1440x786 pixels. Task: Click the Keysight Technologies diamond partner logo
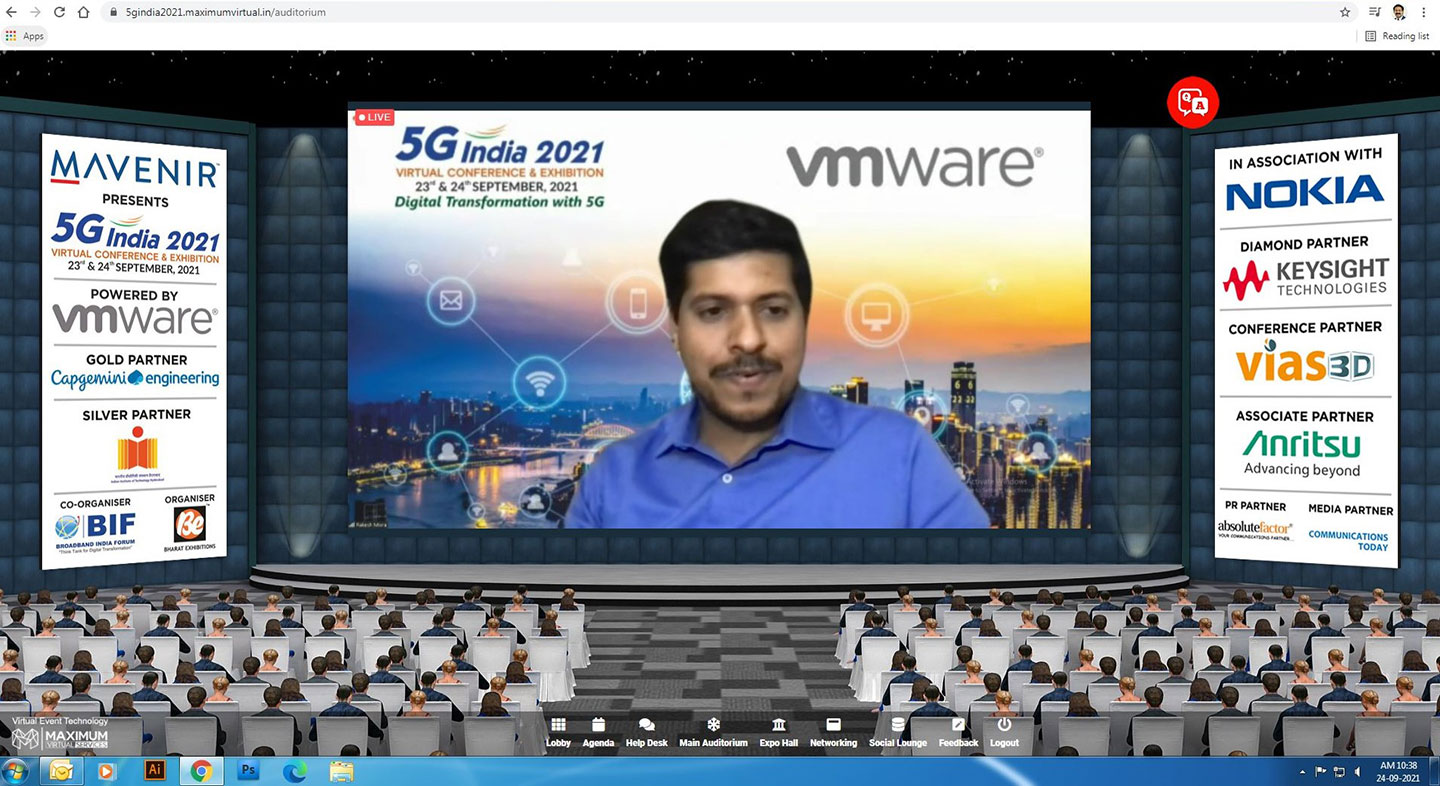point(1306,279)
